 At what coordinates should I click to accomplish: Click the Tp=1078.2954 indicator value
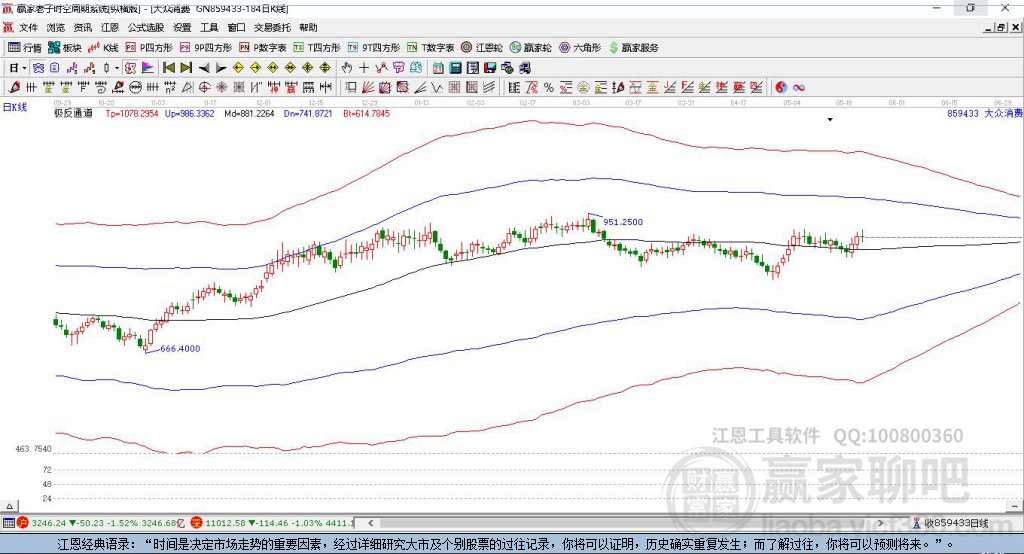[132, 114]
